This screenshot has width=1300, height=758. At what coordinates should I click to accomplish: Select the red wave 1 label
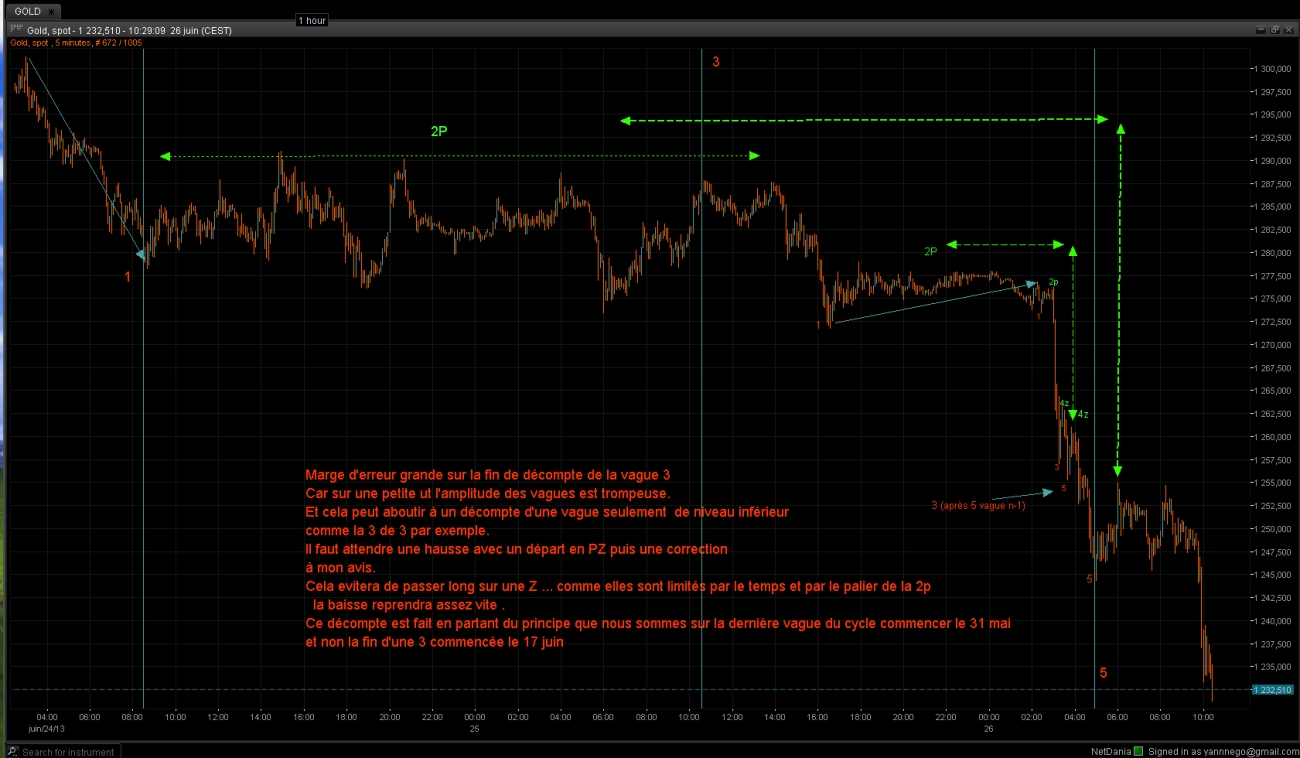[128, 276]
